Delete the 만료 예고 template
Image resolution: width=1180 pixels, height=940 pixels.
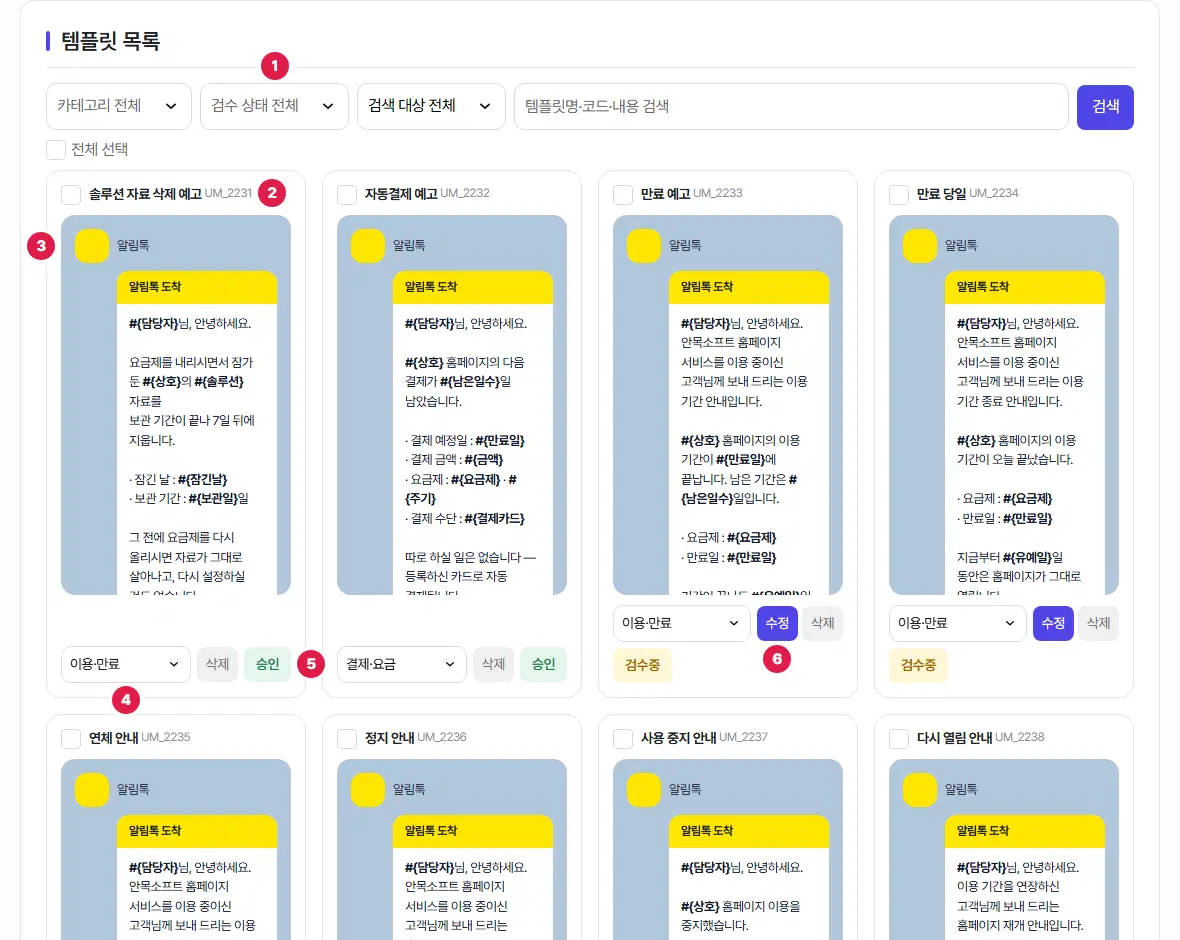823,623
